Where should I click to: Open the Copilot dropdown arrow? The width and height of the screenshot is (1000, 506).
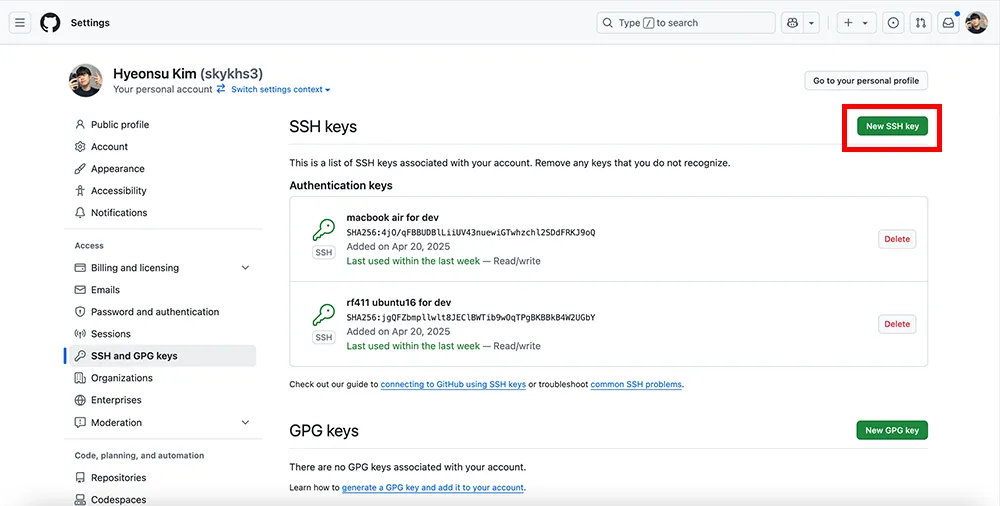811,23
